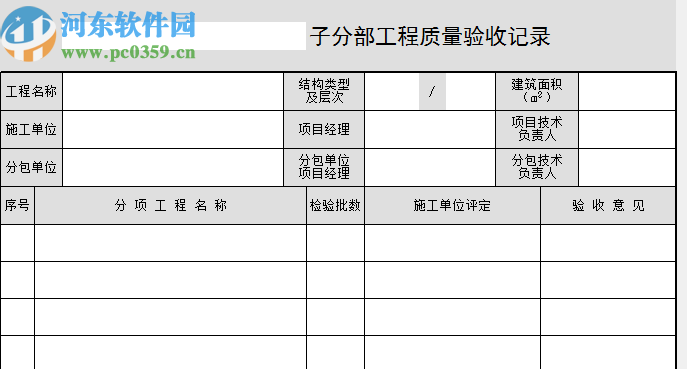
Task: Select the 验收意见 column header
Action: 608,206
